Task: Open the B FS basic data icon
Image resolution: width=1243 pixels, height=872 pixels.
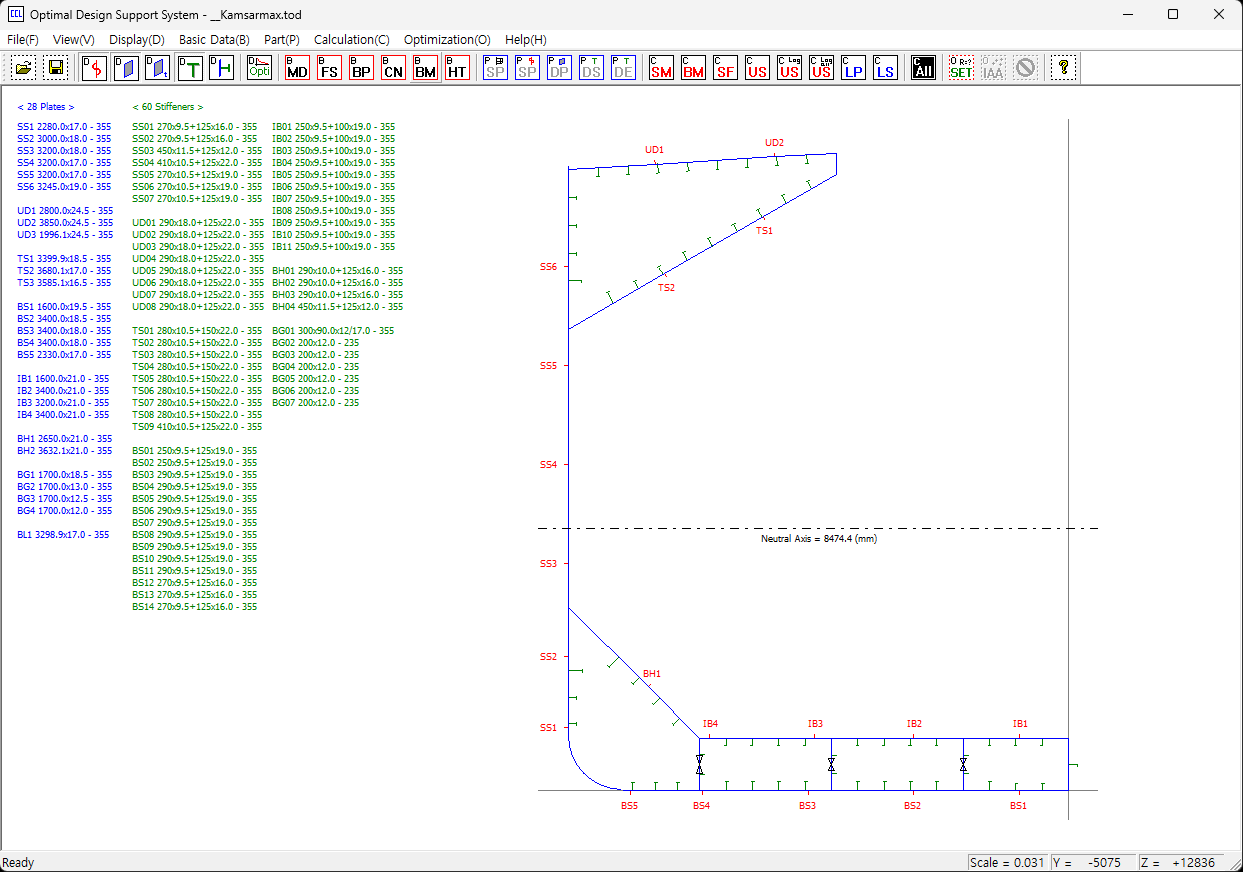Action: point(329,67)
